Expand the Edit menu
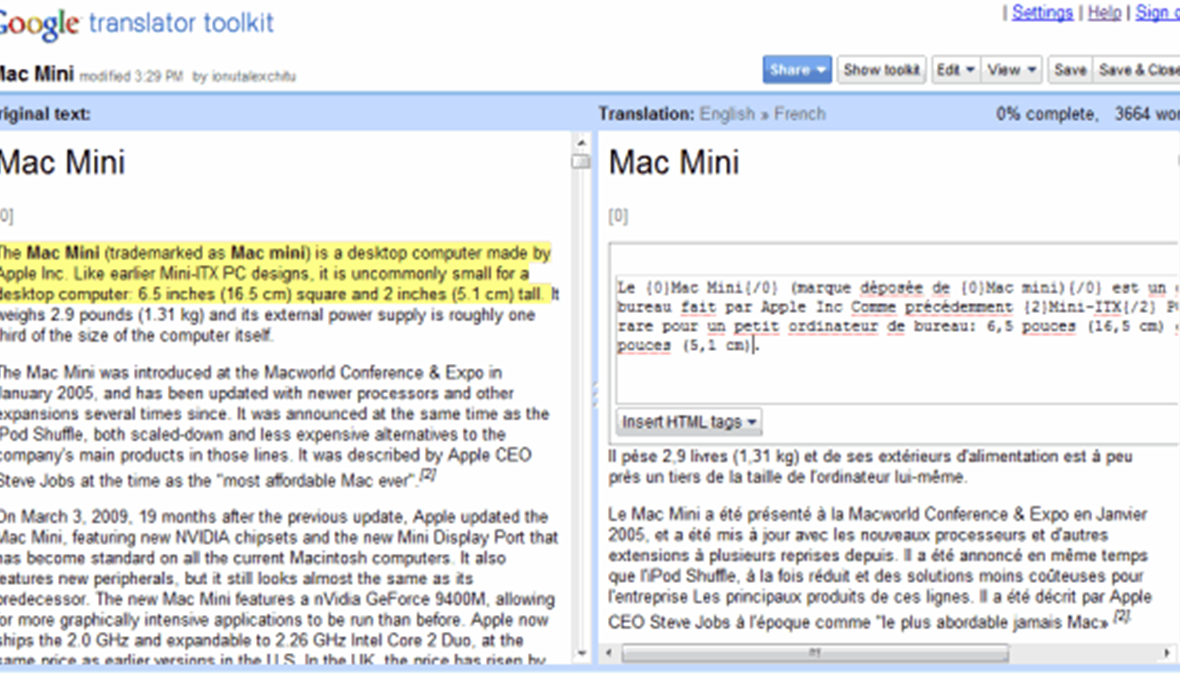Viewport: 1180px width, 677px height. (955, 70)
